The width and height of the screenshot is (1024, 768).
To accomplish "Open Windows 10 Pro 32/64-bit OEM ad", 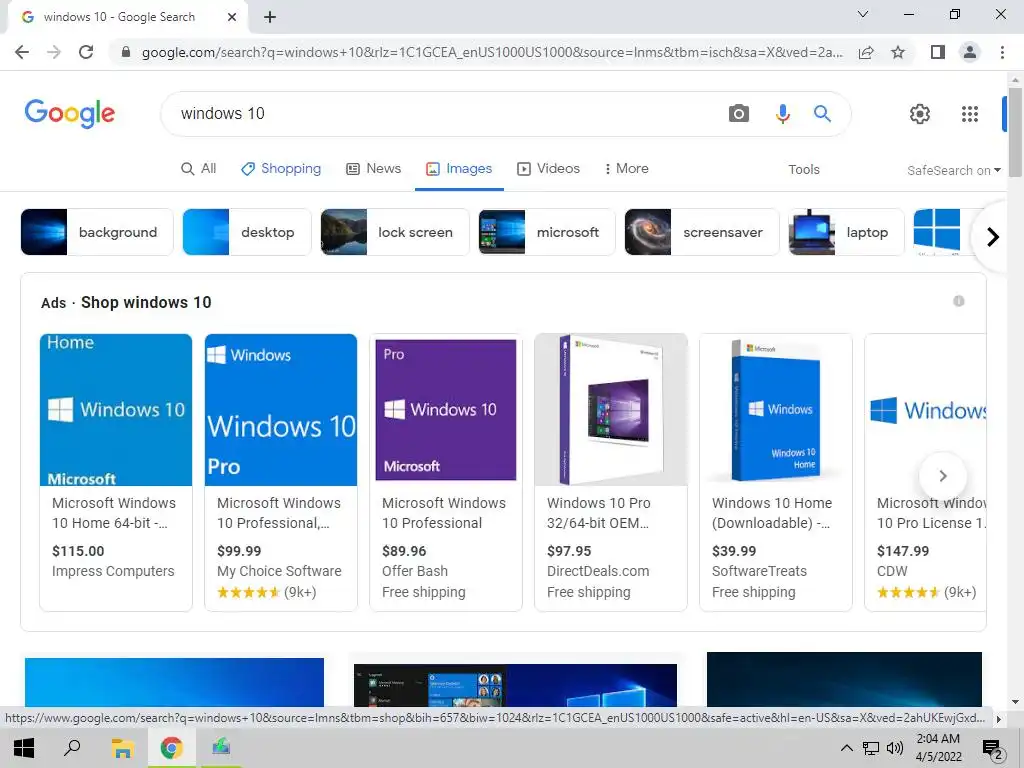I will (x=611, y=472).
